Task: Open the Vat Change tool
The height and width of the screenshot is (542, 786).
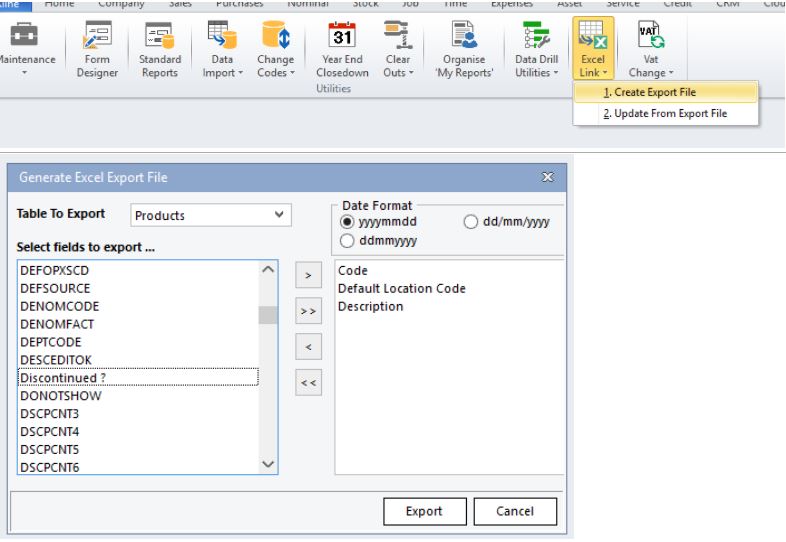Action: 651,49
